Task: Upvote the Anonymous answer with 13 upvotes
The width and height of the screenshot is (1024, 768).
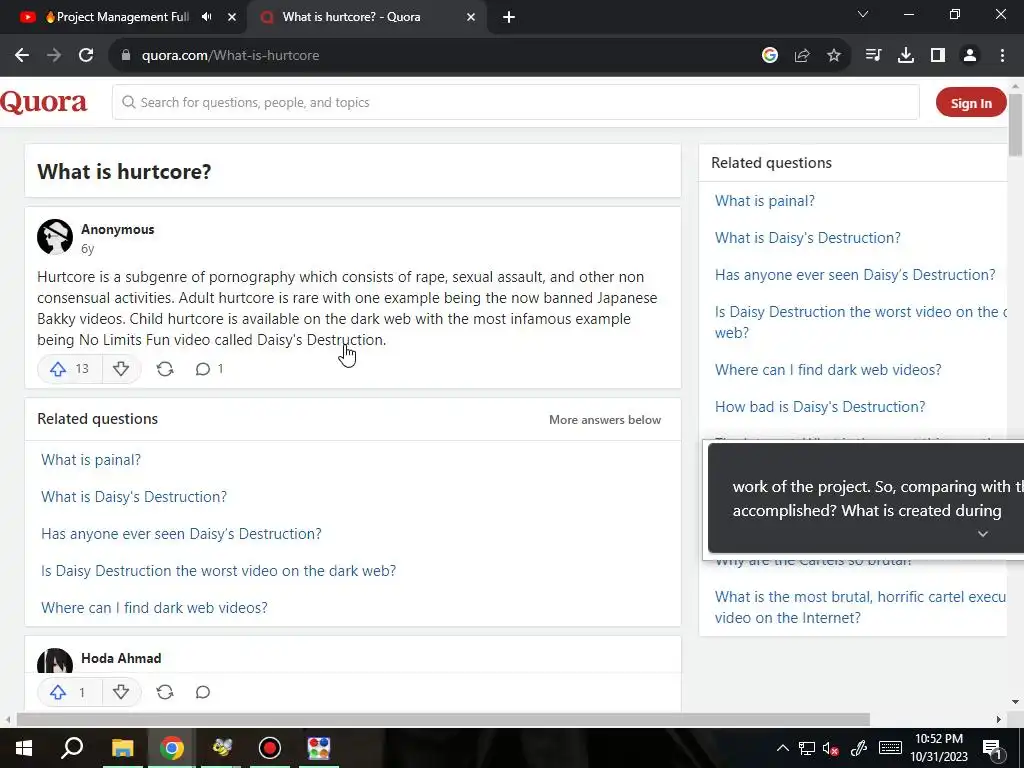Action: coord(69,369)
